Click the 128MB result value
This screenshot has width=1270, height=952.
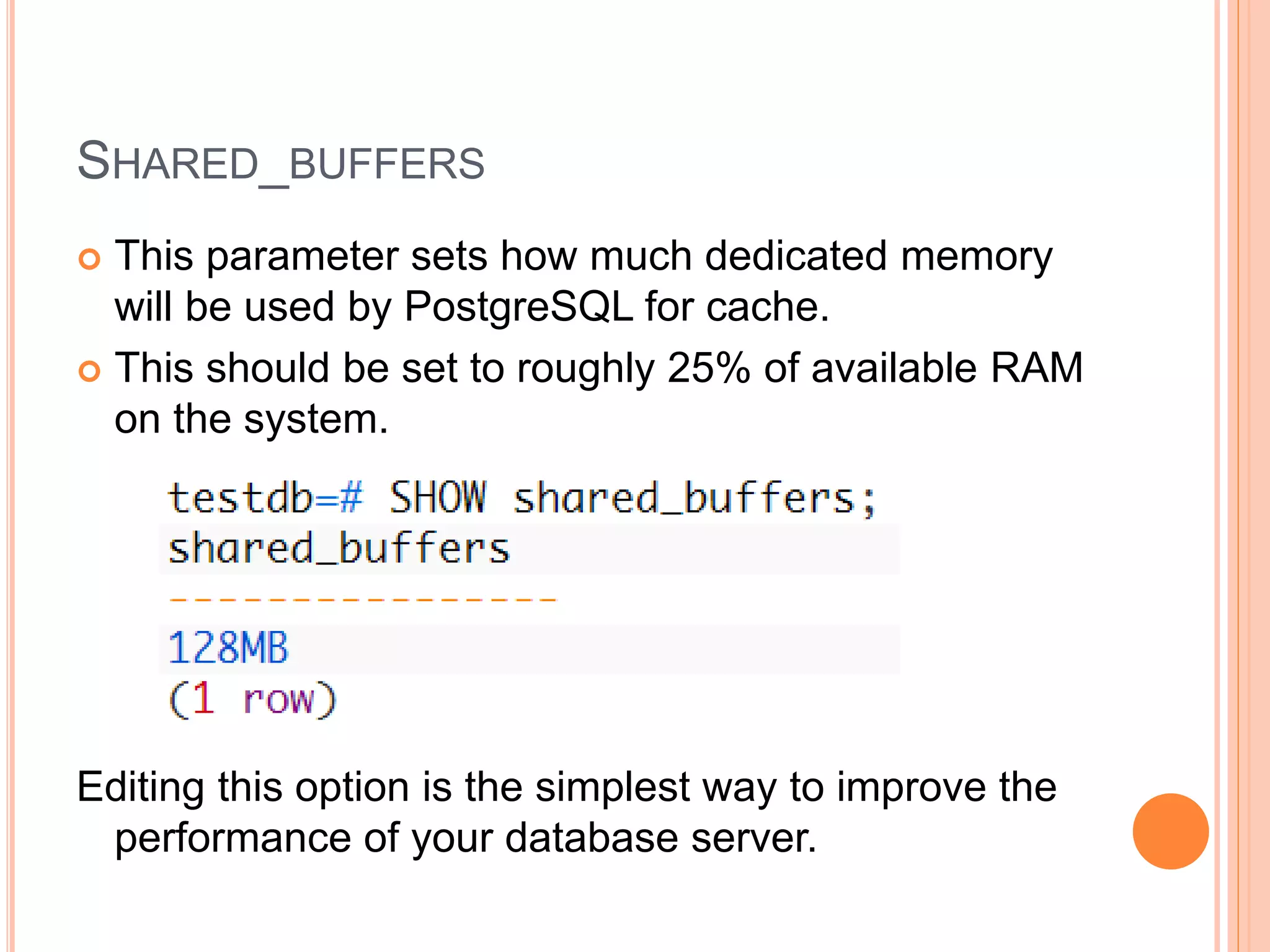tap(228, 648)
